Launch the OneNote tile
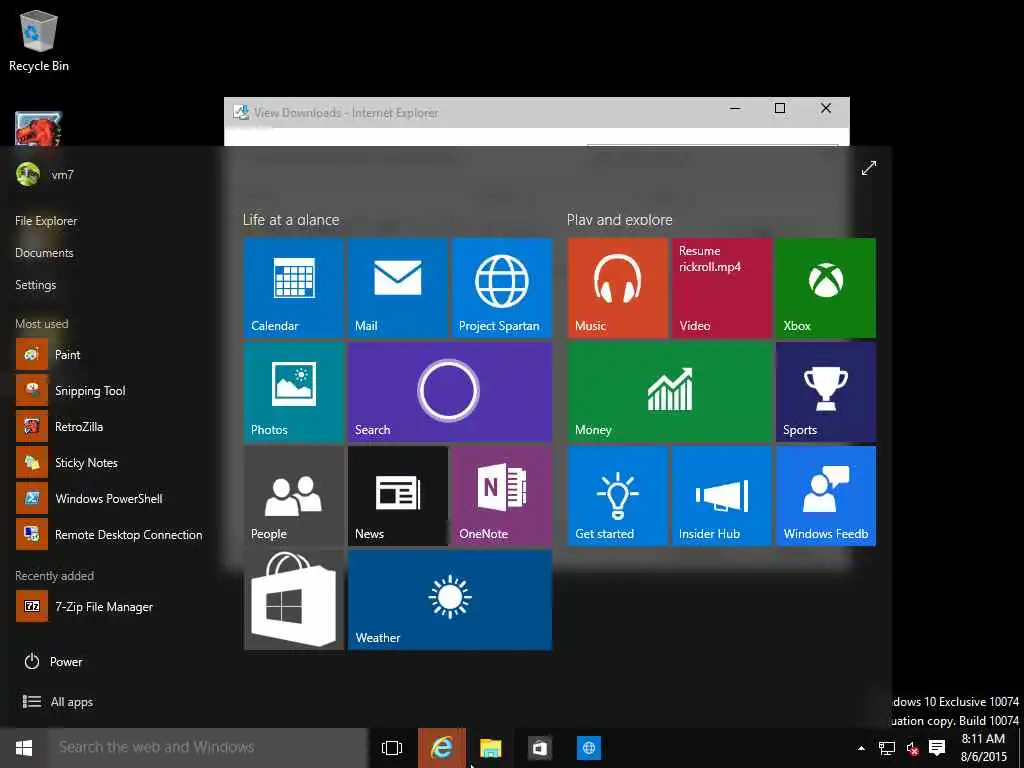This screenshot has height=768, width=1024. coord(502,496)
